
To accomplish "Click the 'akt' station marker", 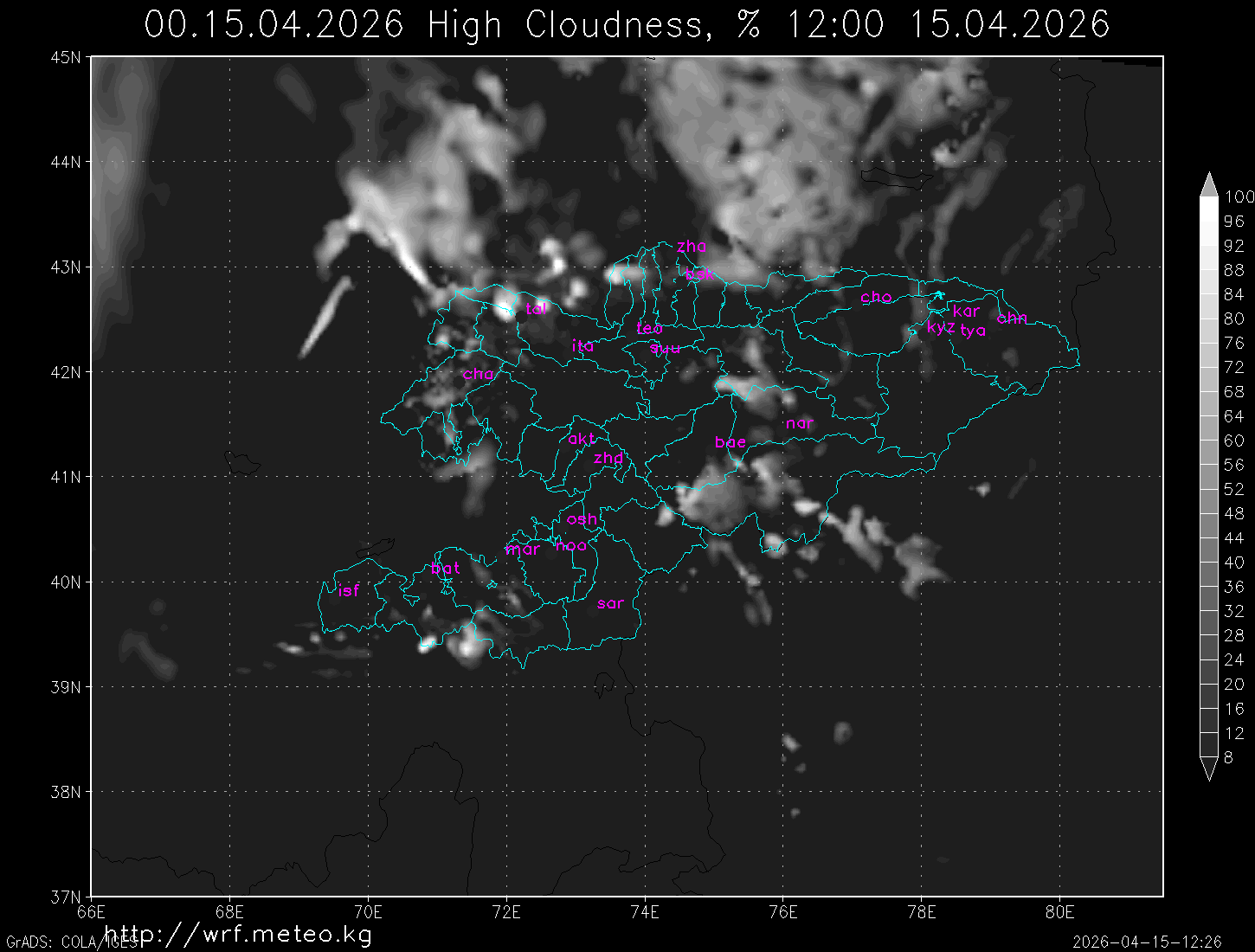I will (581, 440).
